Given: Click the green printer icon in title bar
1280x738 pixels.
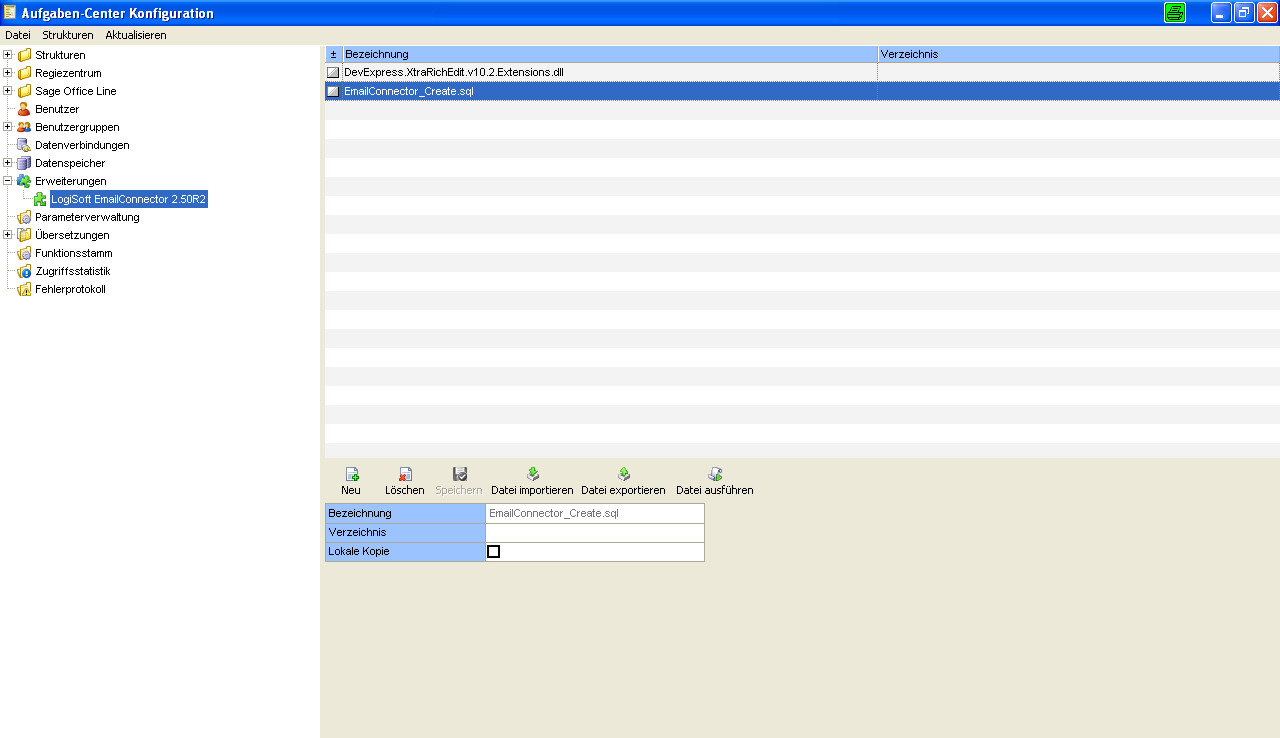Looking at the screenshot, I should [1175, 13].
